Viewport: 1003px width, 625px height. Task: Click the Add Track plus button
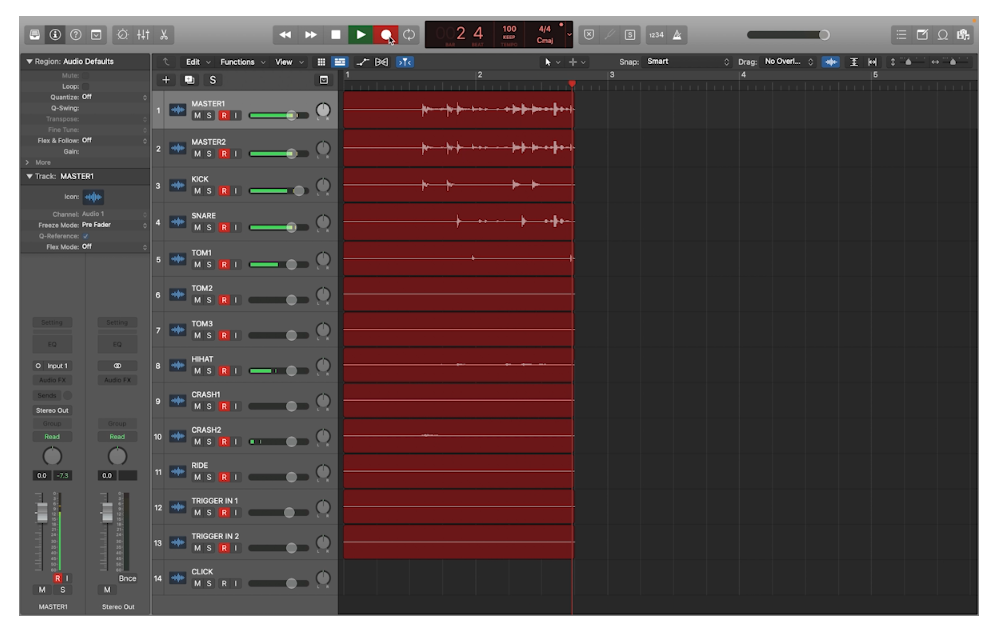pos(166,80)
